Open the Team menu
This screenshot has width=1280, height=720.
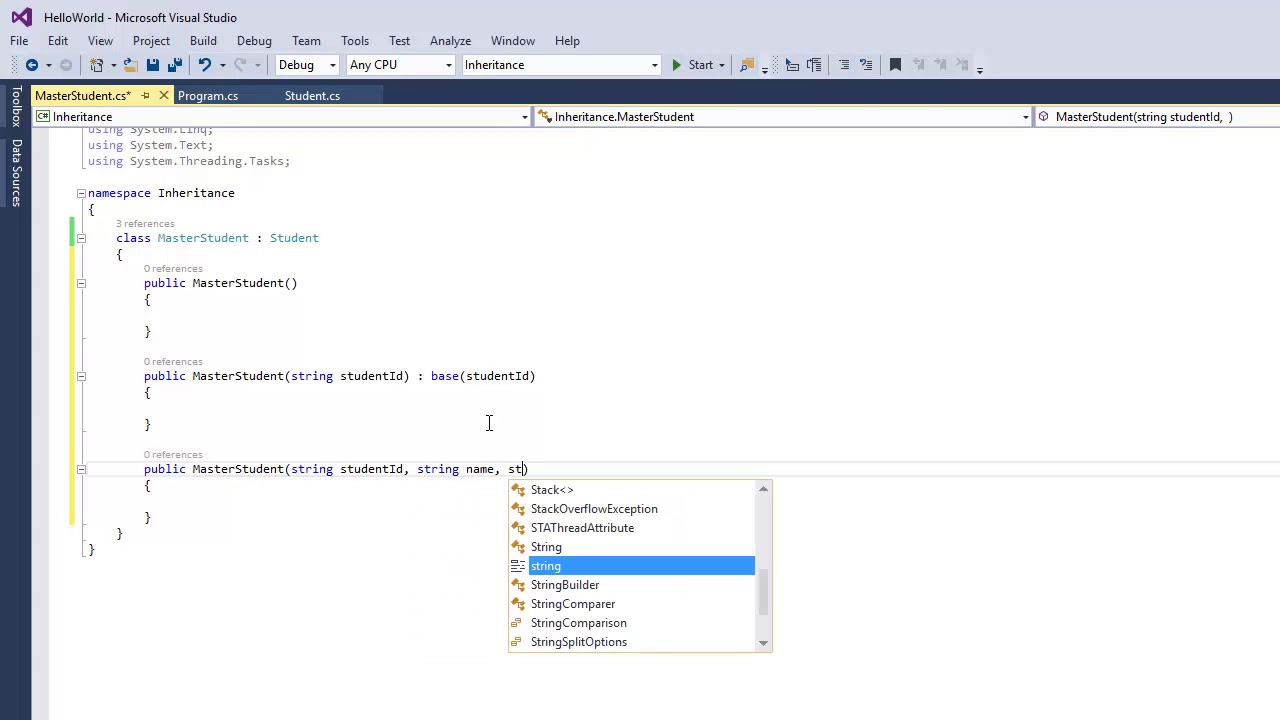pyautogui.click(x=306, y=41)
